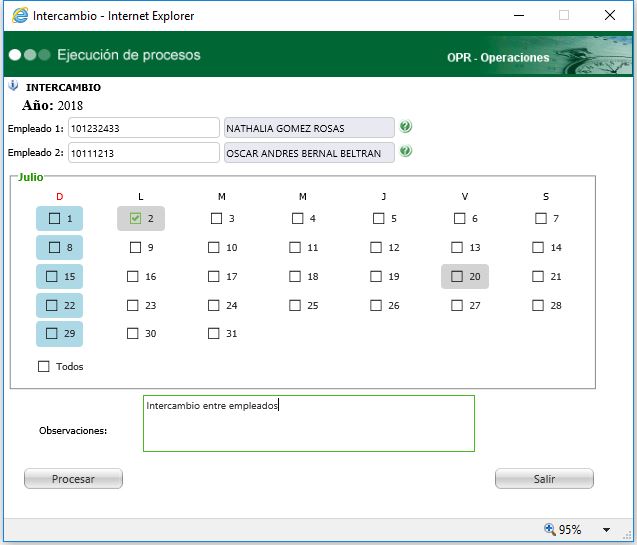Check the day 6 checkbox
637x545 pixels.
click(459, 218)
